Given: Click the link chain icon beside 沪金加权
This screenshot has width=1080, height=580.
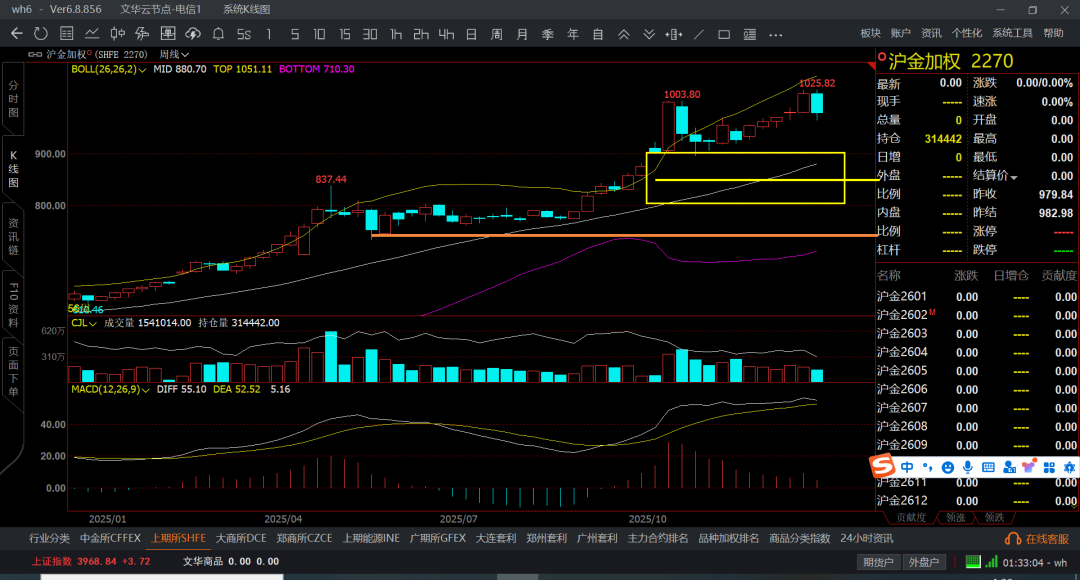Looking at the screenshot, I should 34,54.
